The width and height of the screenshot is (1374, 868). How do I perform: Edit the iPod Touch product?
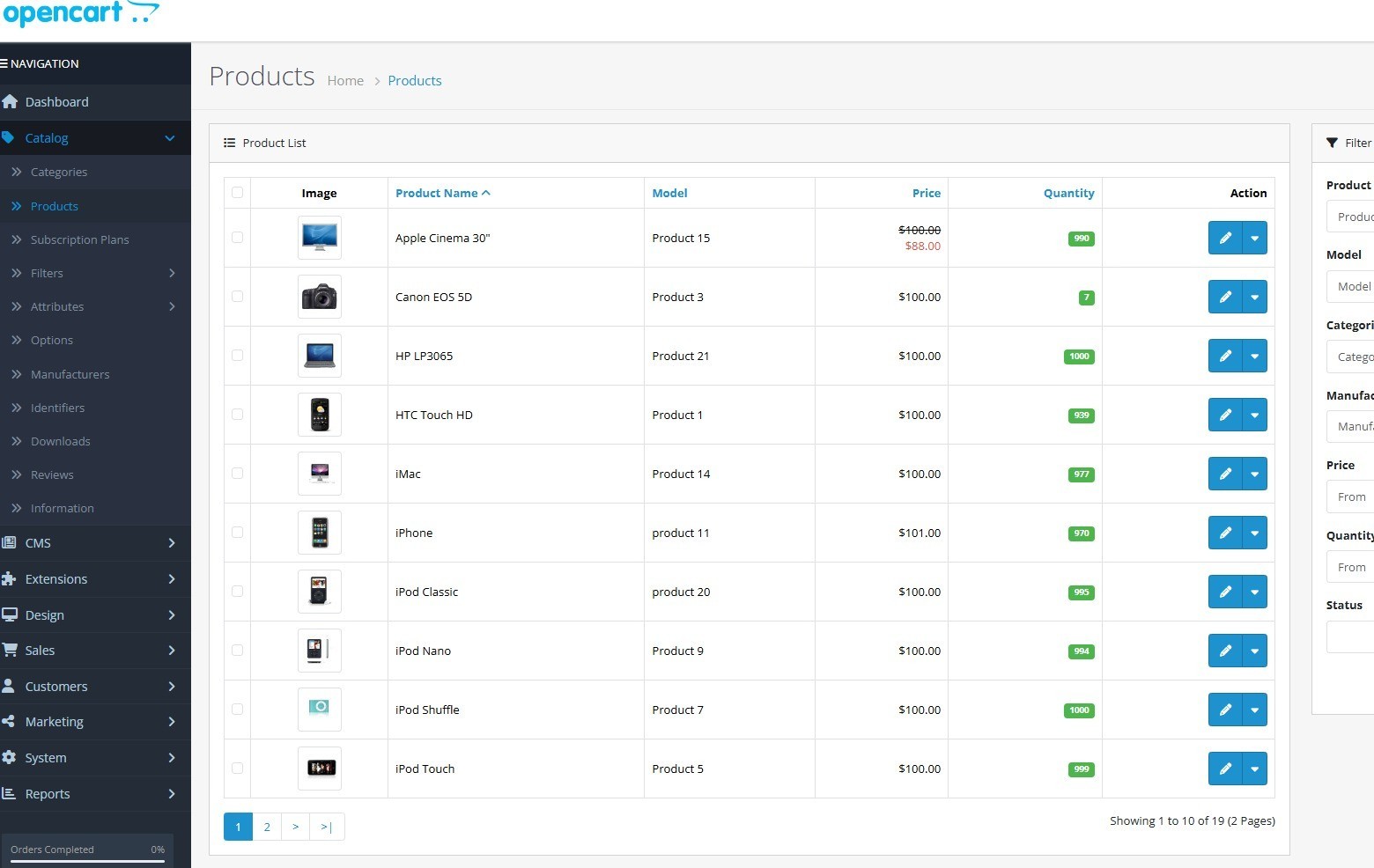click(x=1224, y=769)
